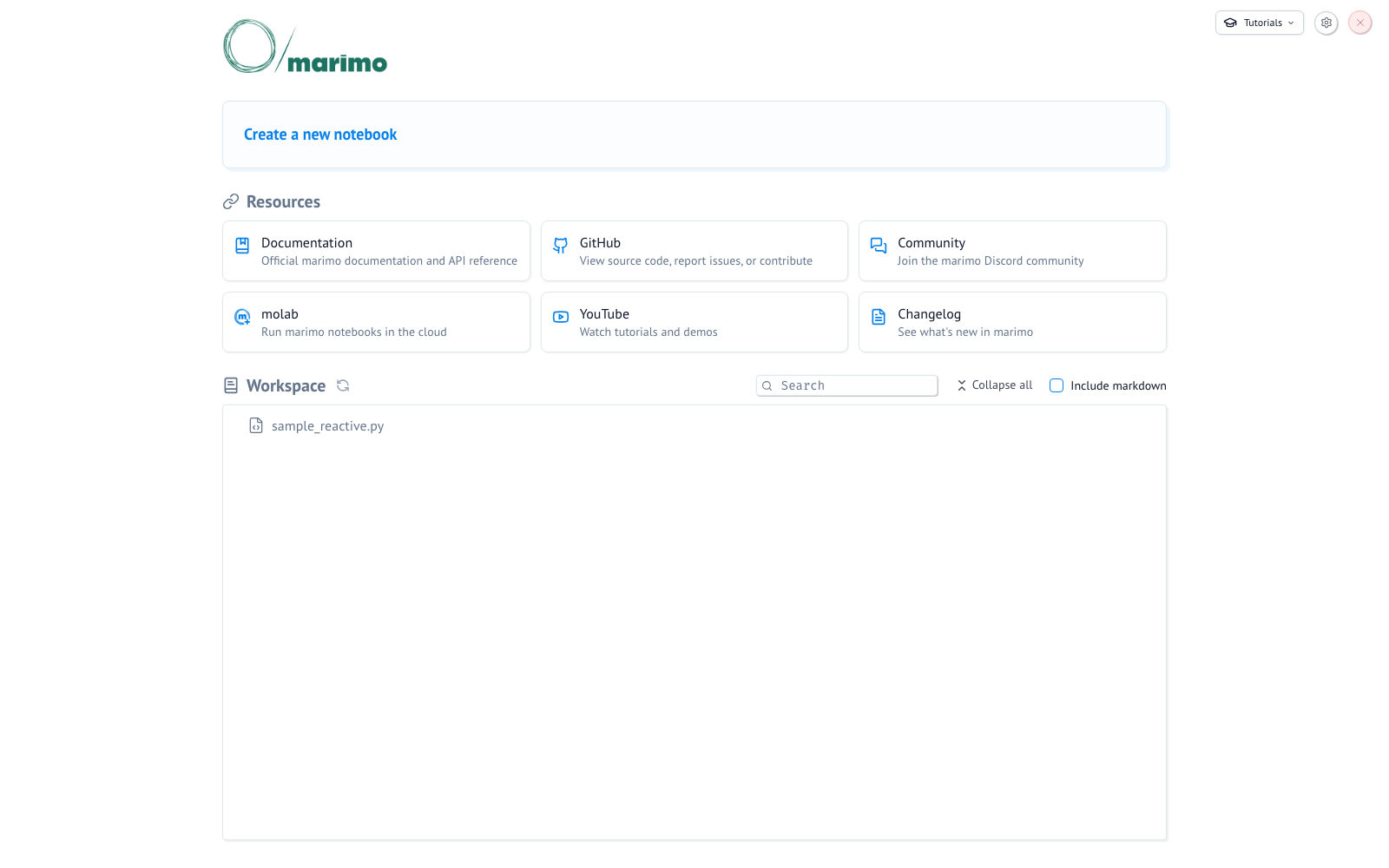Viewport: 1389px width, 868px height.
Task: Click the graduation cap Tutorials icon
Action: 1230,23
